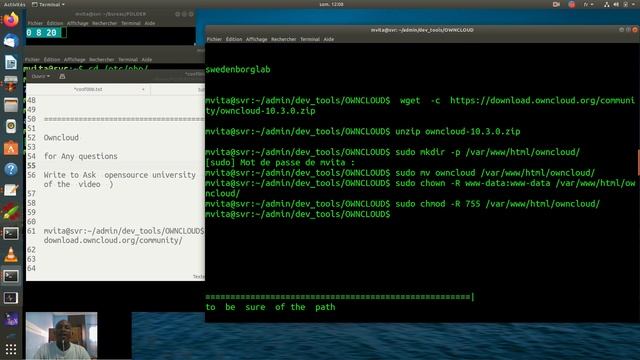This screenshot has width=640, height=360.
Task: Close the first gedit tab
Action: [143, 89]
